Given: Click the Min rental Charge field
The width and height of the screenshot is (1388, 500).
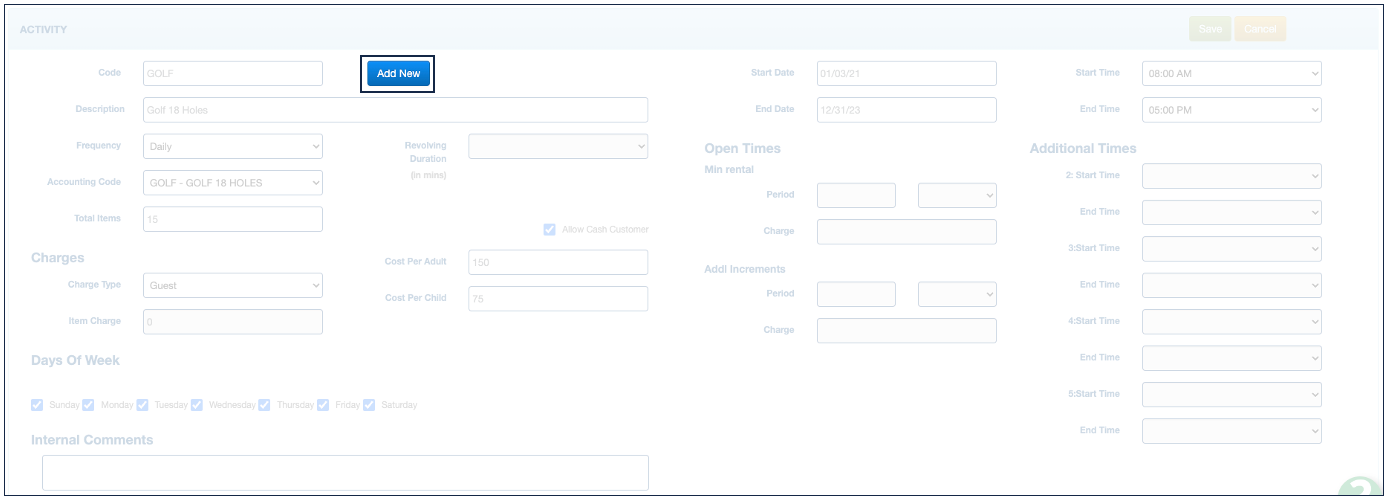Looking at the screenshot, I should (x=906, y=232).
